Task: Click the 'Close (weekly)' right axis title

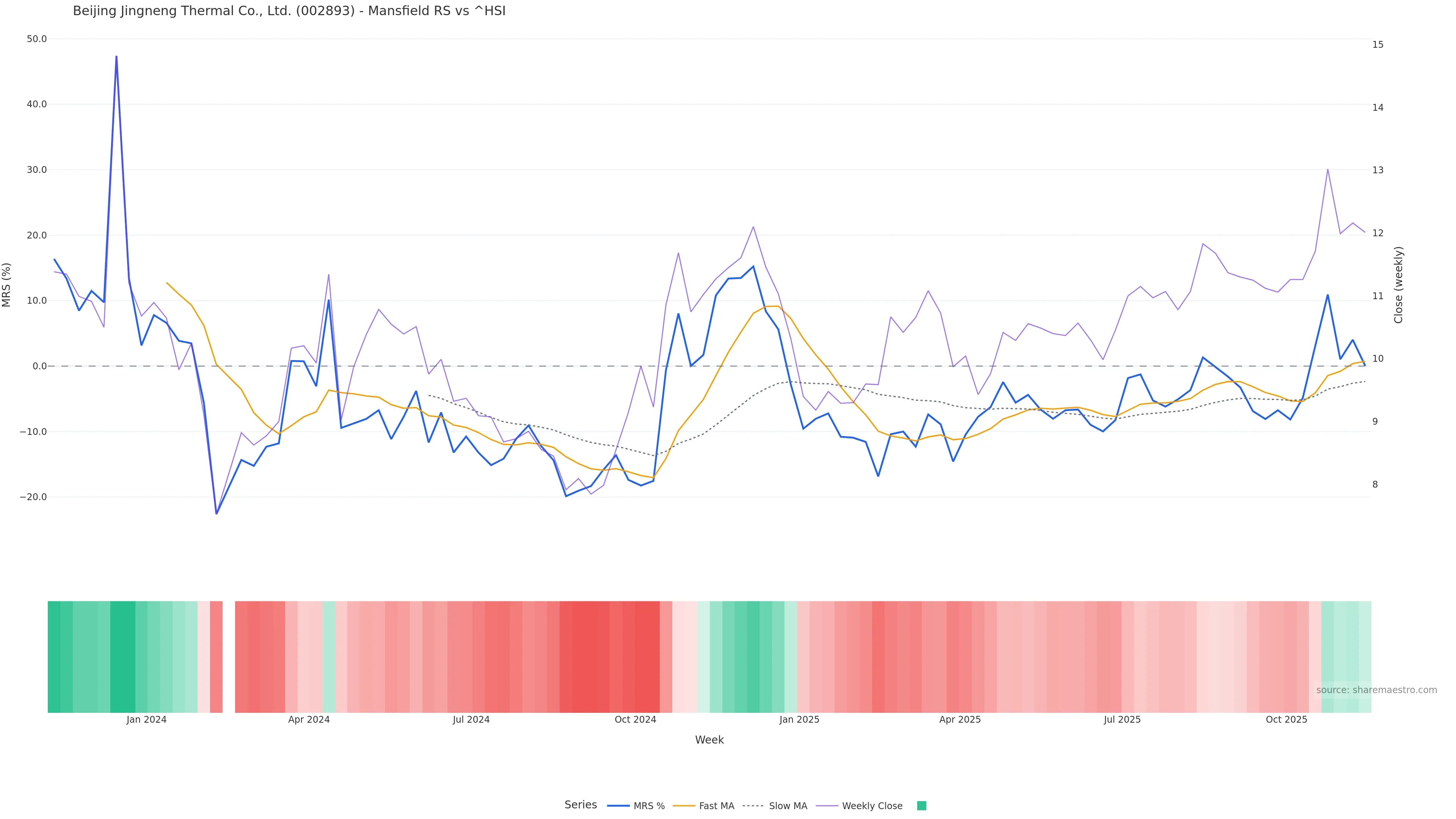Action: point(1398,285)
